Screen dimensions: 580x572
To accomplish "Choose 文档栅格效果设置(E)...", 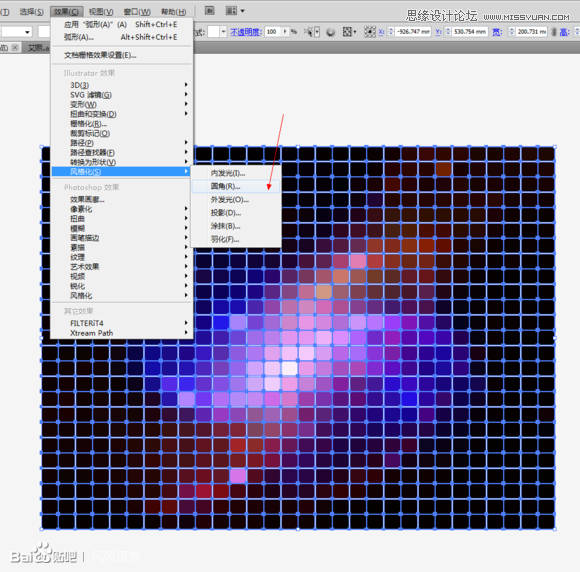I will 122,55.
